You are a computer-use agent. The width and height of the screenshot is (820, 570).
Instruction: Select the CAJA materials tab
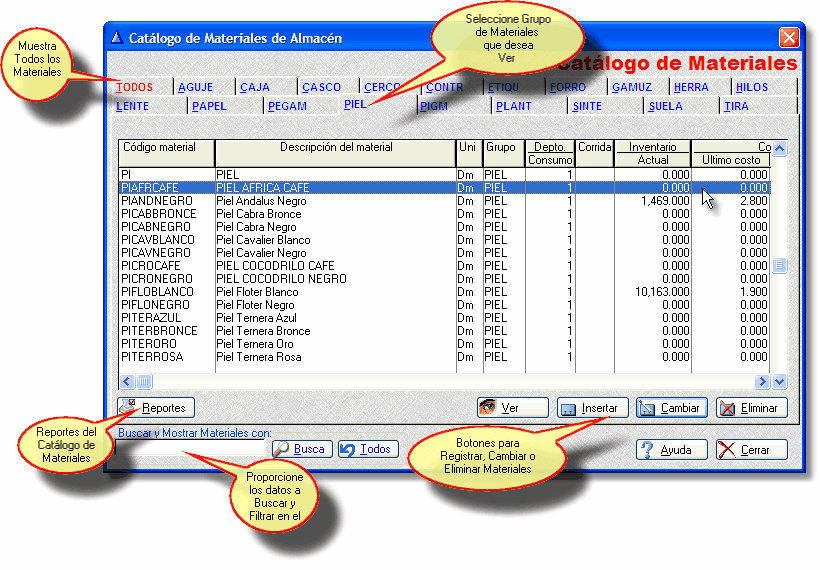pyautogui.click(x=255, y=88)
